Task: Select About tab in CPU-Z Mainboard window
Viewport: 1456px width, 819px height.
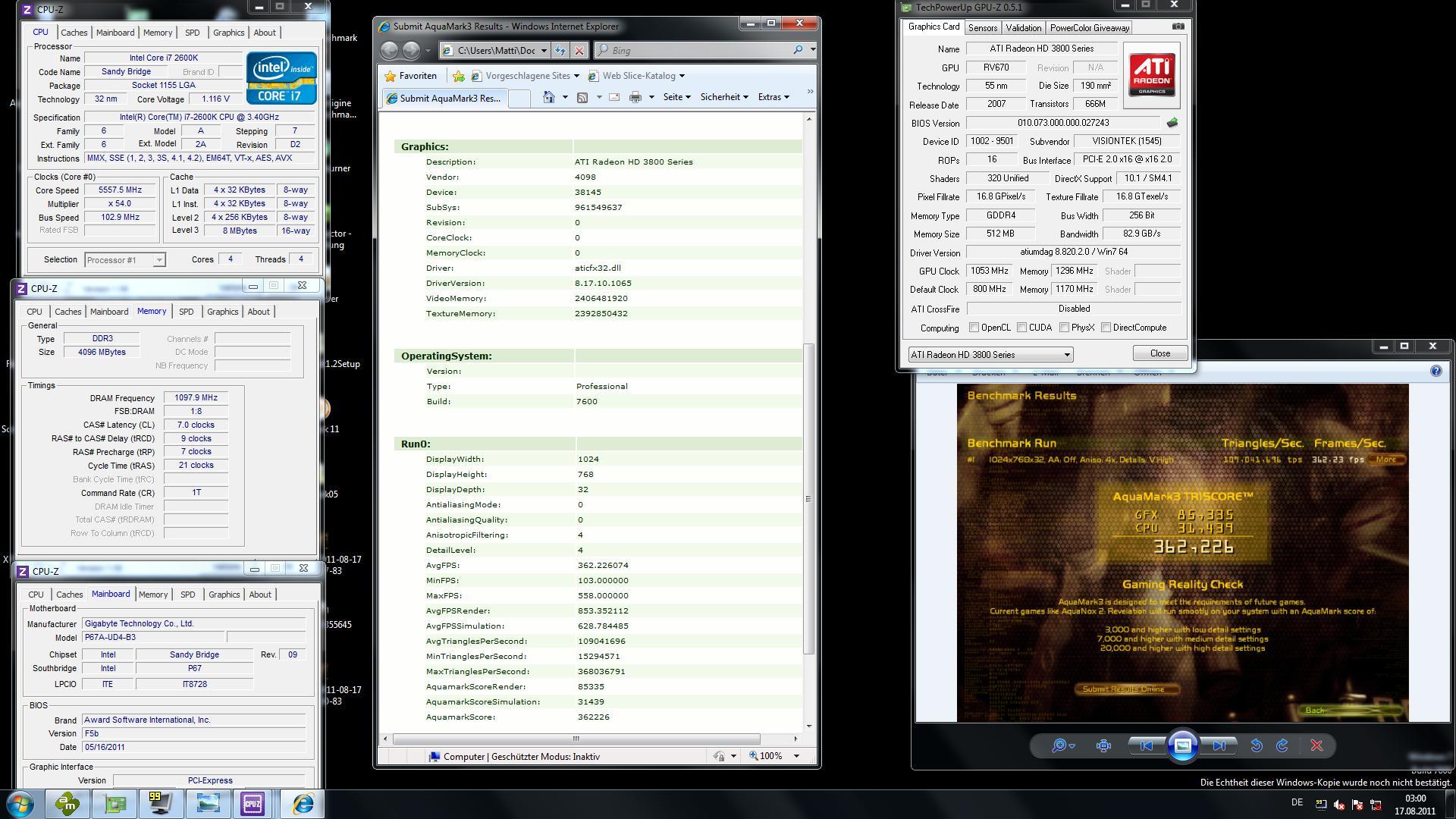Action: [x=260, y=595]
